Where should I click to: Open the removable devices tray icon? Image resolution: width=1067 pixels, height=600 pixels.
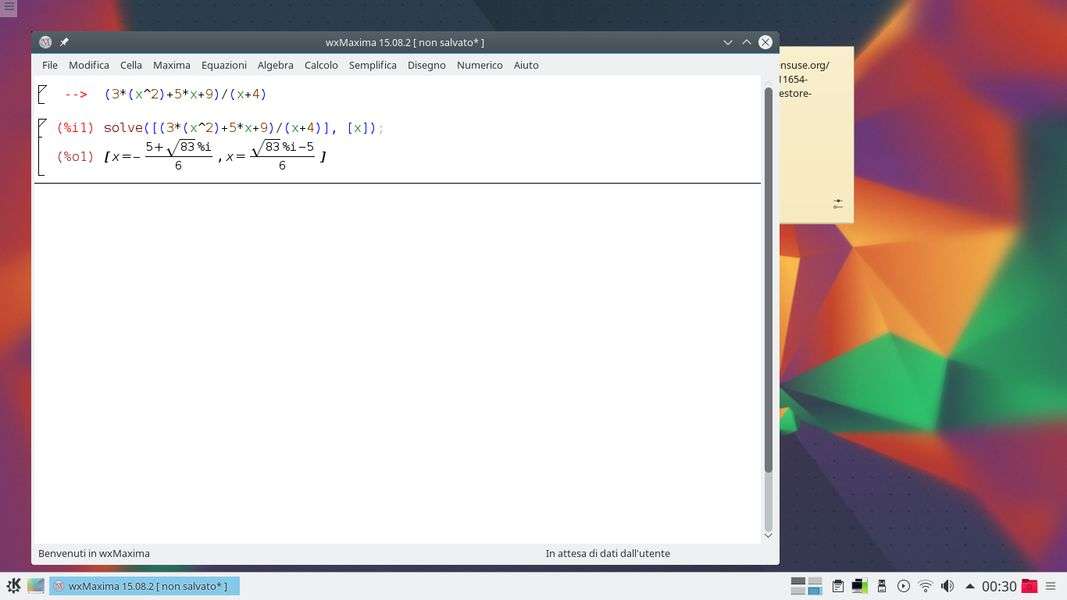pos(882,586)
